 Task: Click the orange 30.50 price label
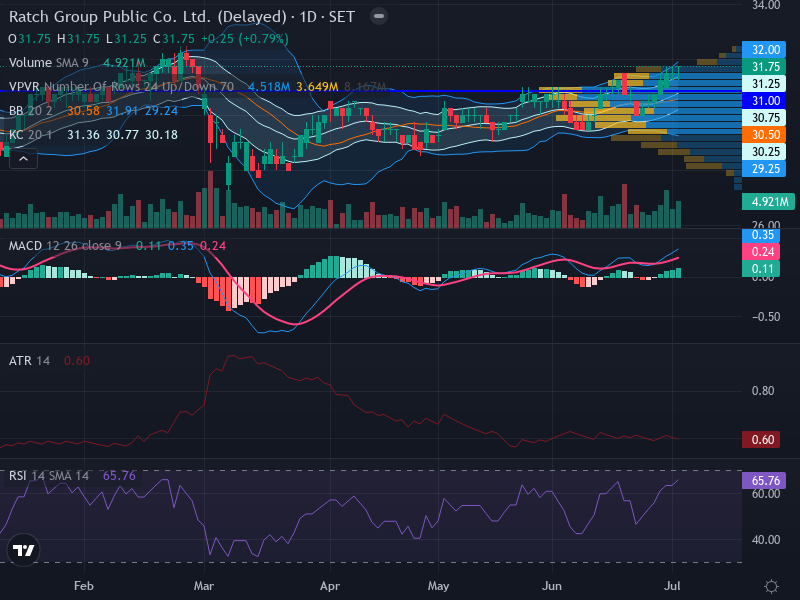(x=764, y=135)
